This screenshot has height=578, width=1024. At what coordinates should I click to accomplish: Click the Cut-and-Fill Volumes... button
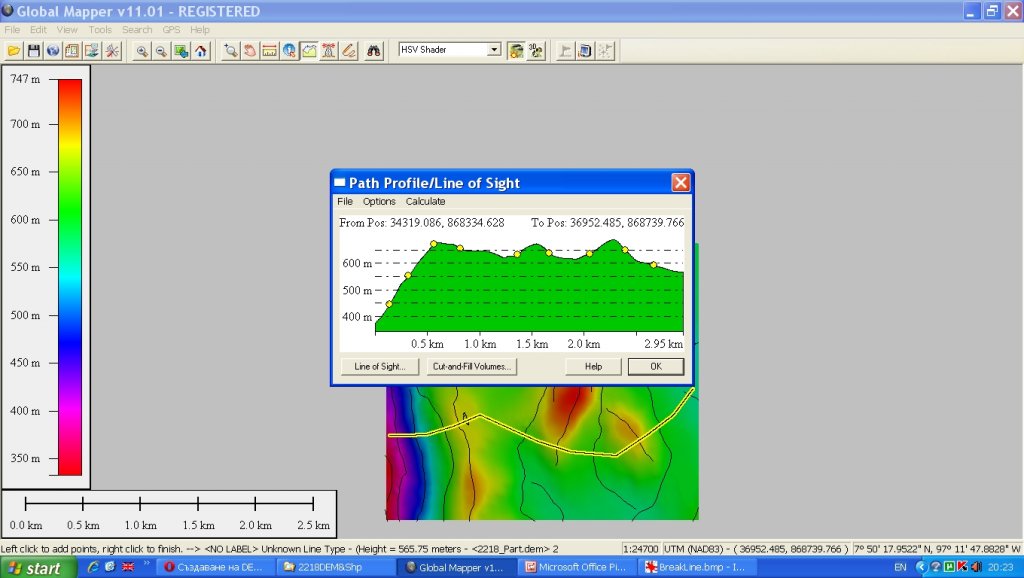click(472, 367)
